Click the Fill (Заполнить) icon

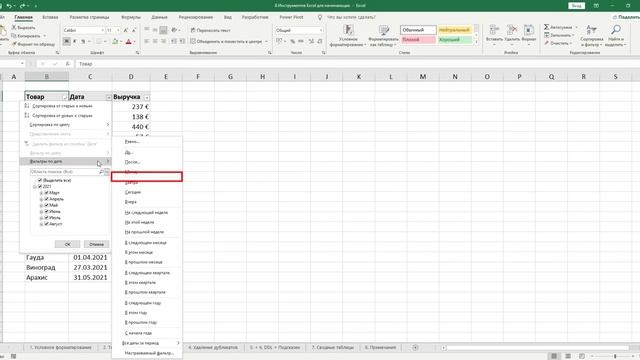(547, 35)
